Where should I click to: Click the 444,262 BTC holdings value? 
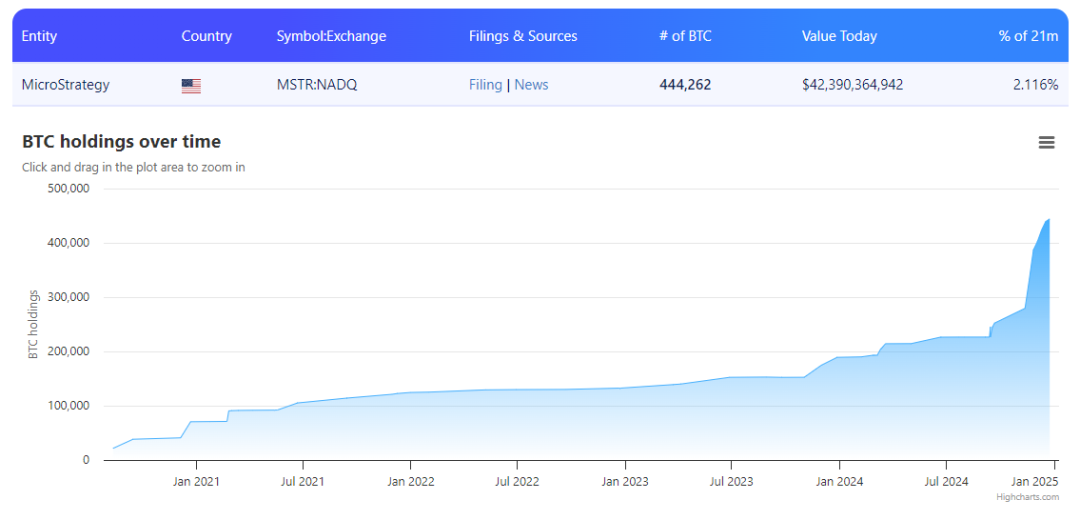coord(685,85)
